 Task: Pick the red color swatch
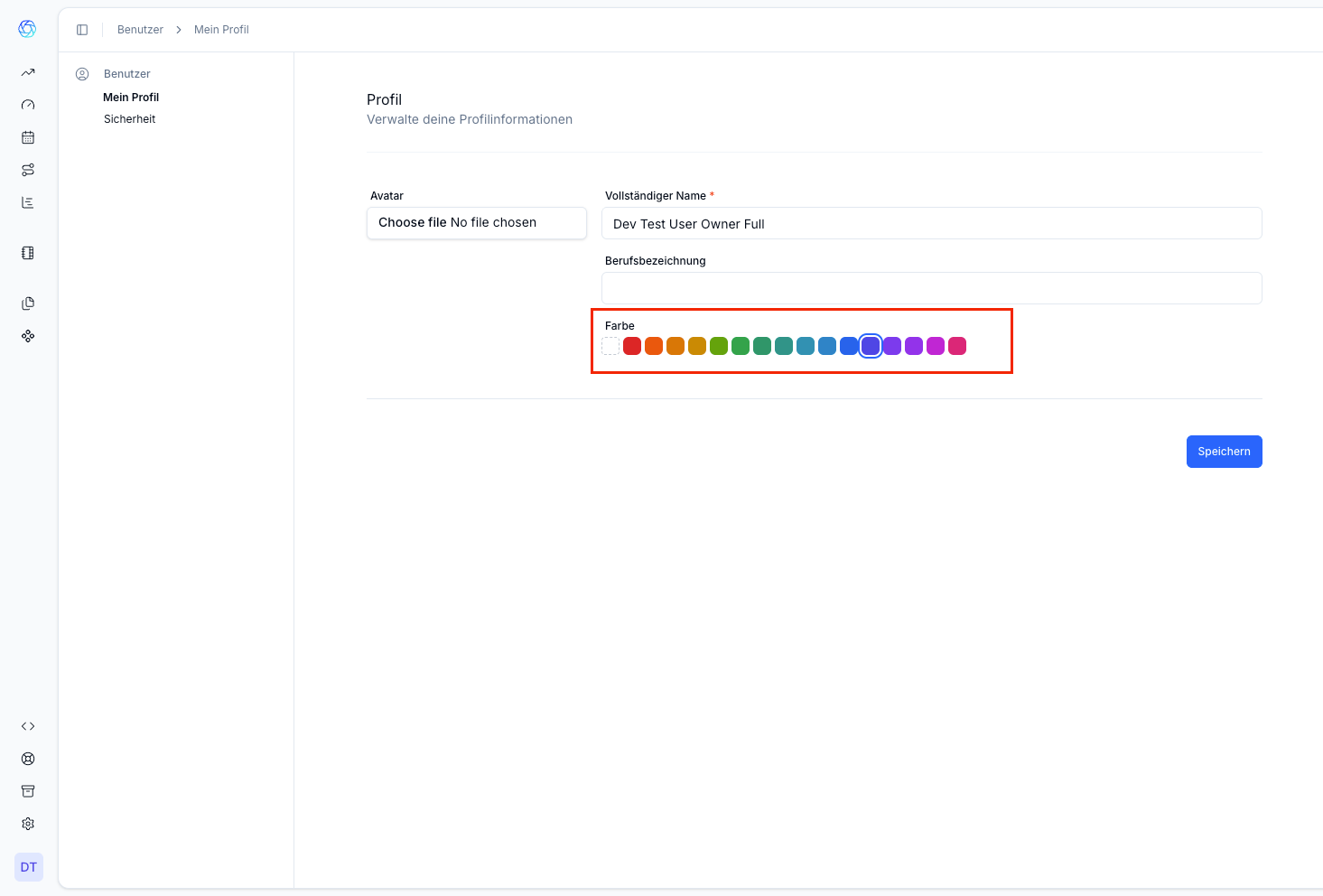[632, 346]
